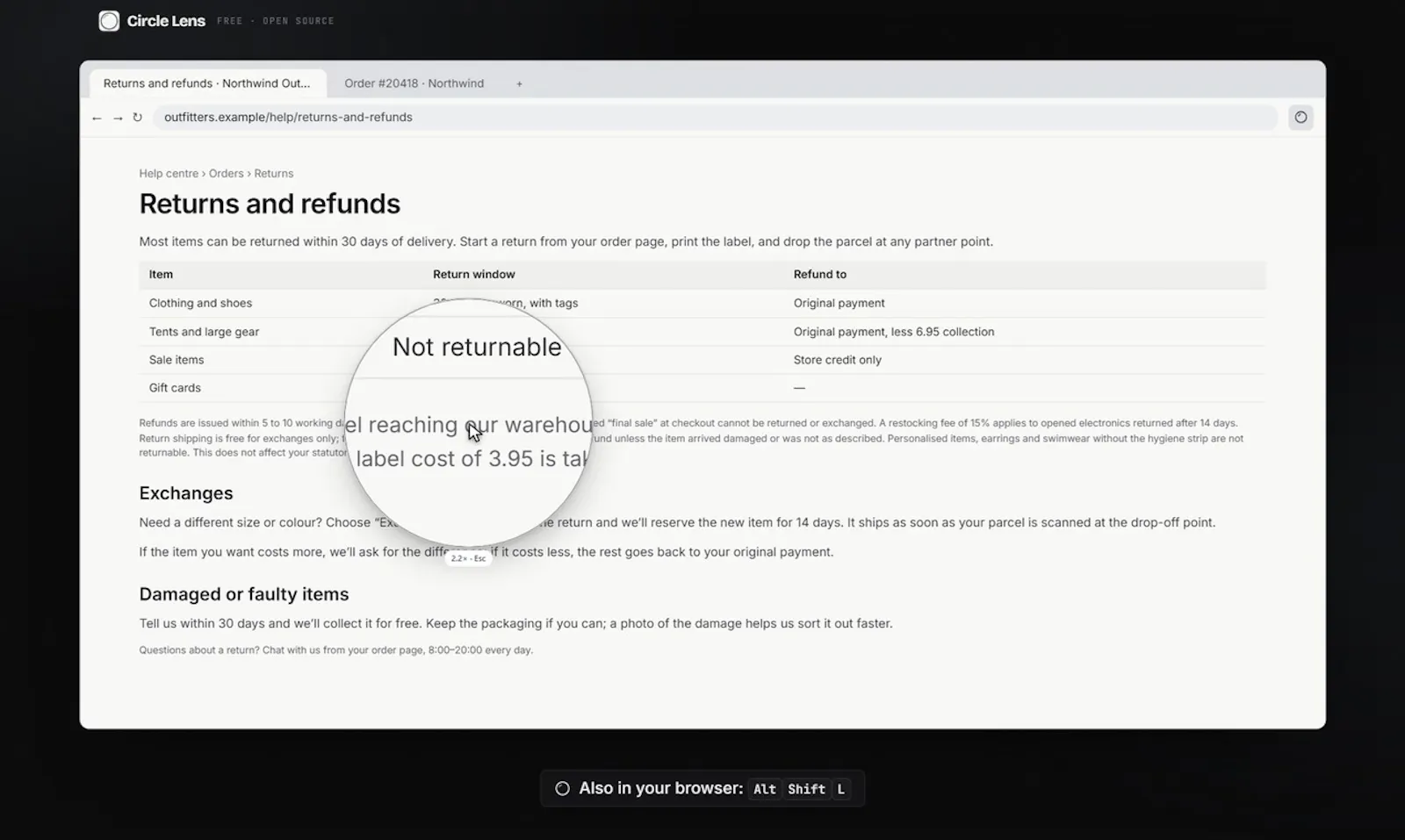Click the "FREE · OPEN SOURCE" label
Screen dimensions: 1405x840
click(x=276, y=21)
